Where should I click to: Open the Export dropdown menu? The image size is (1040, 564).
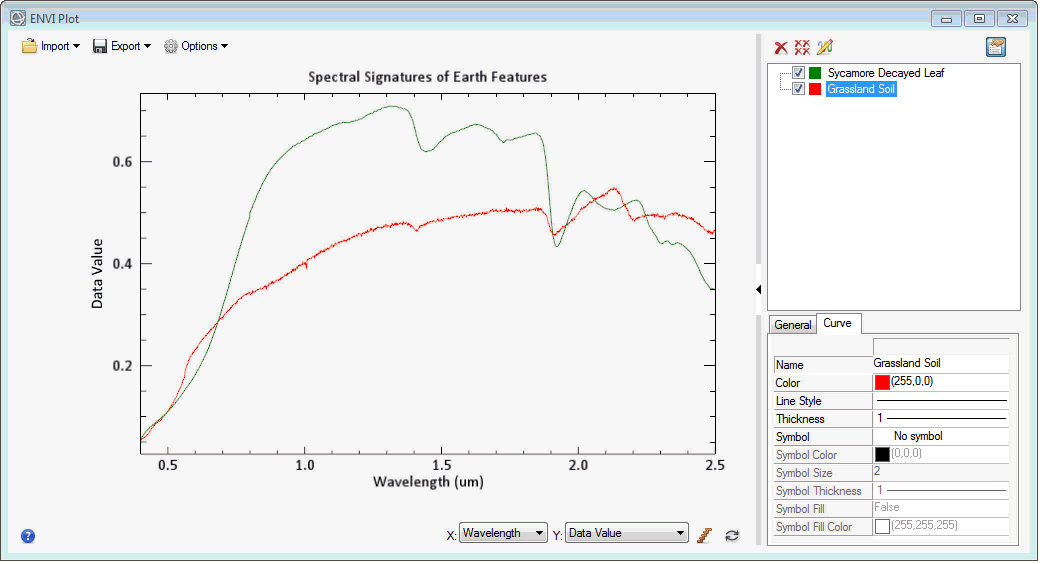[x=122, y=46]
